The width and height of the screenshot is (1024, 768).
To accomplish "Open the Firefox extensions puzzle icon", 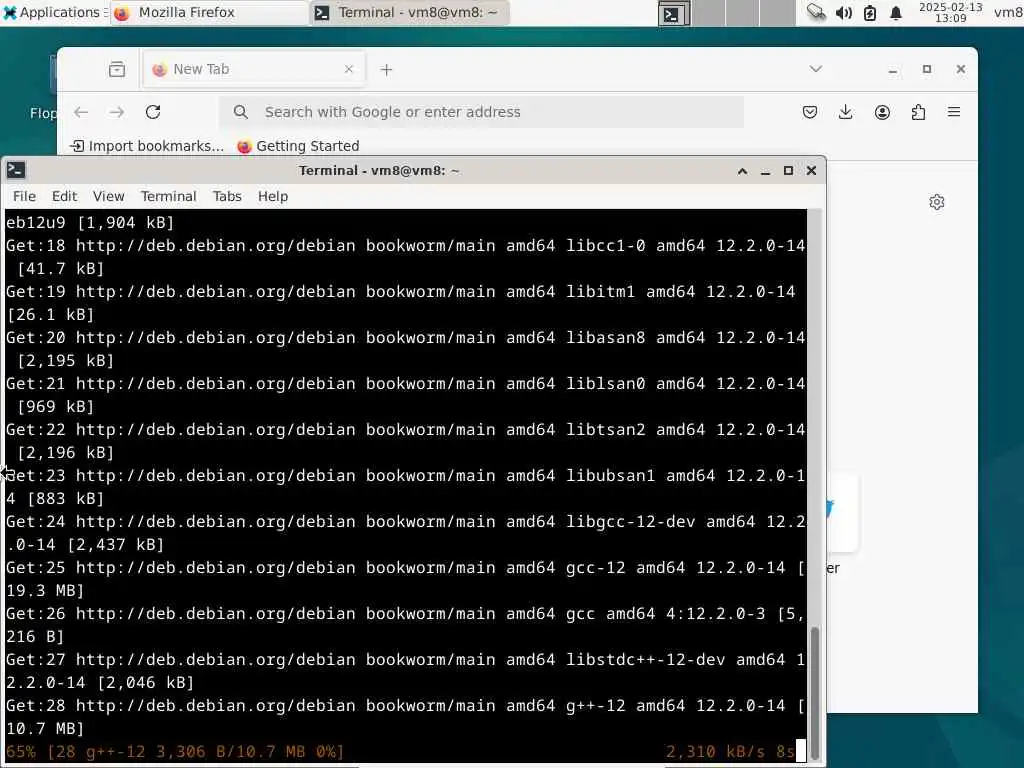I will [x=918, y=112].
